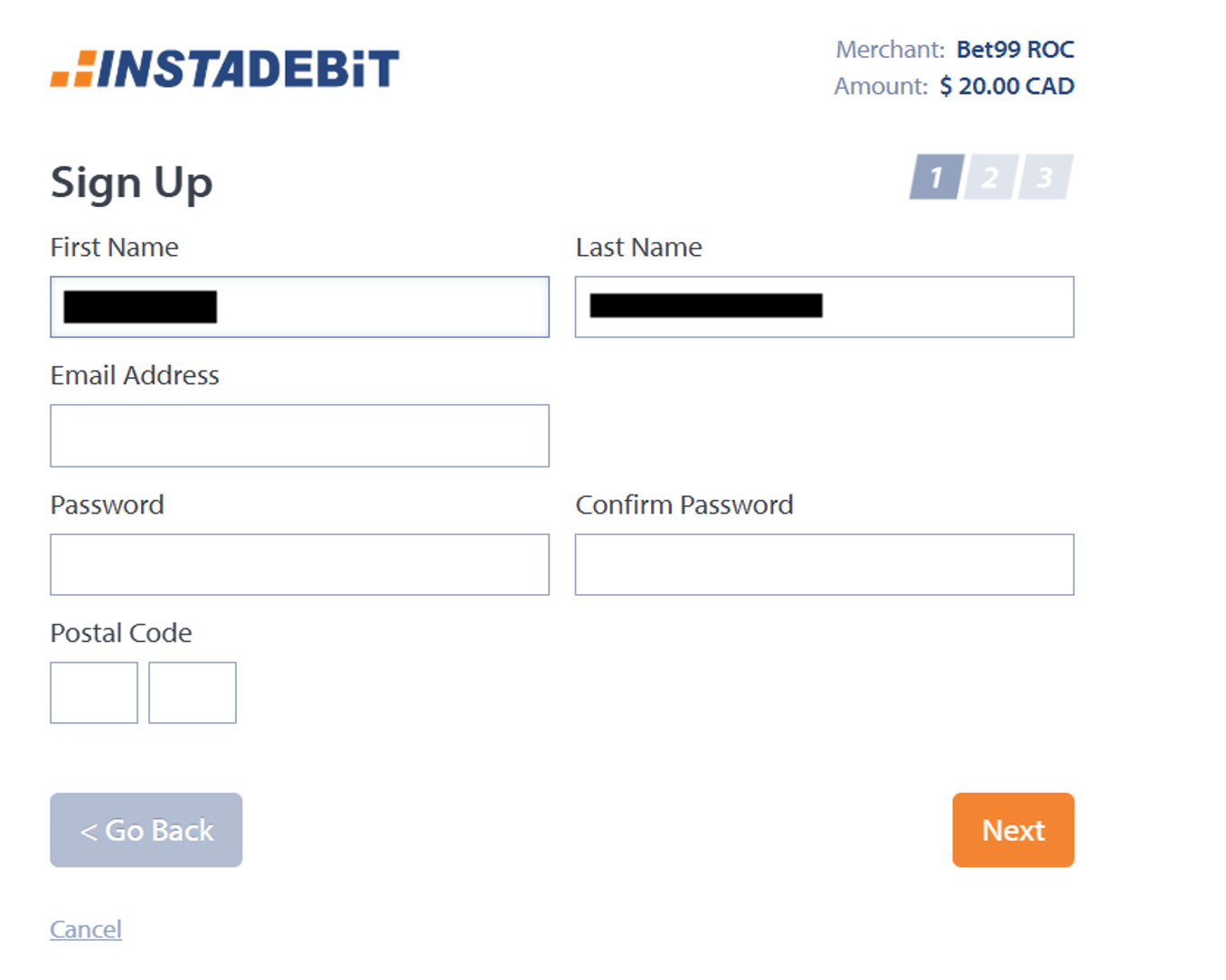Select step 1 progress indicator
1226x980 pixels.
point(936,177)
